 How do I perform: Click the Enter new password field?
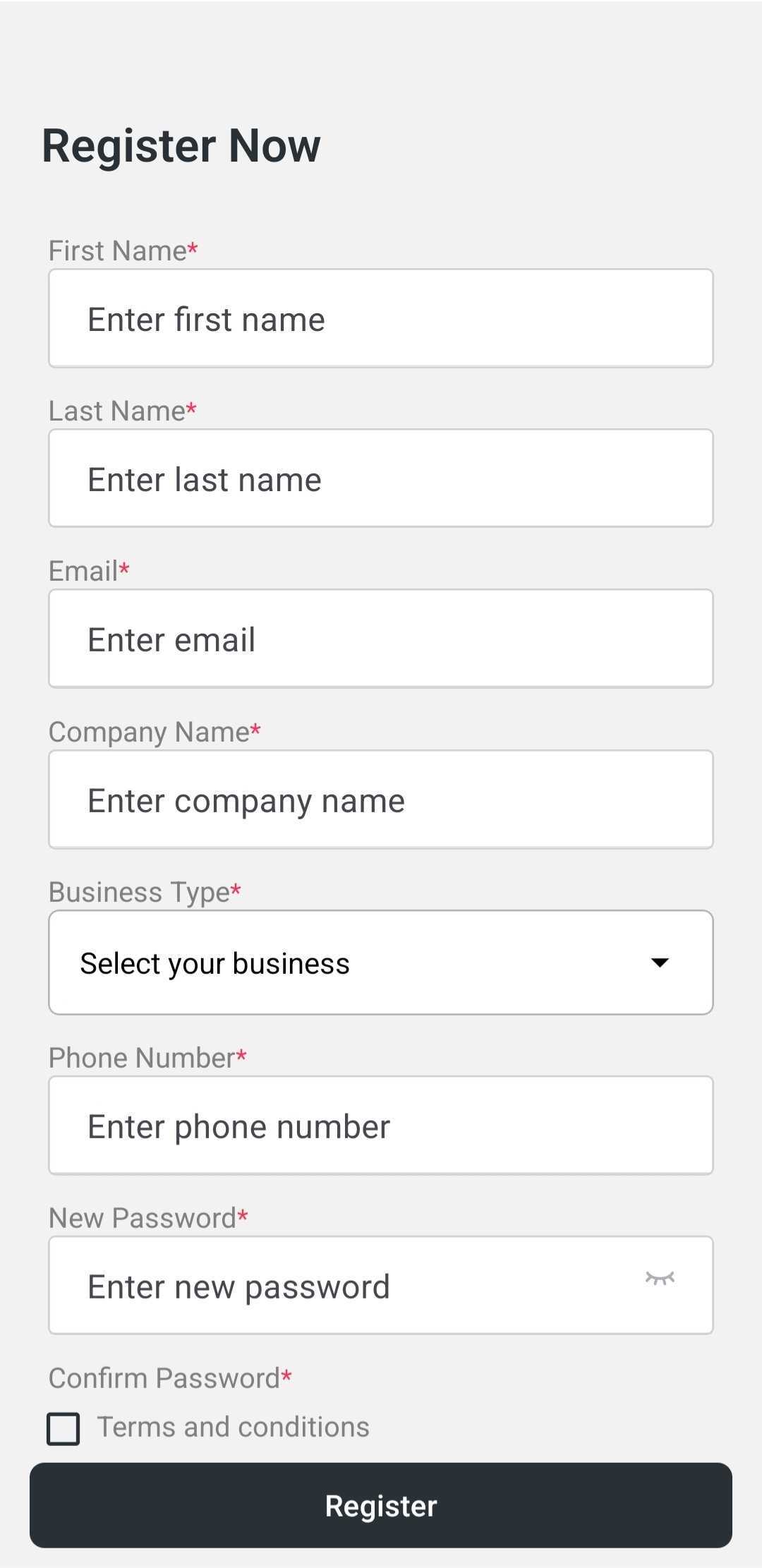(x=381, y=1285)
